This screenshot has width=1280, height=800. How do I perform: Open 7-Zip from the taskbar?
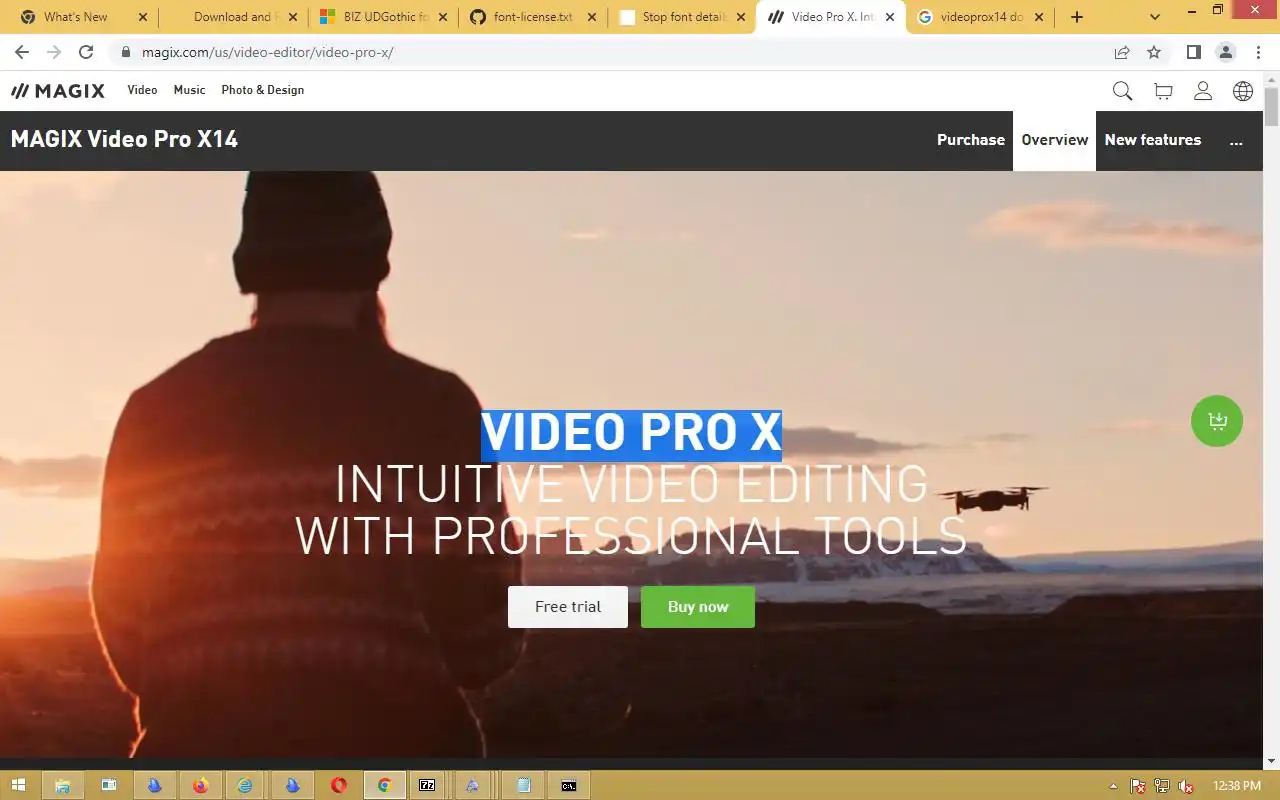(428, 785)
